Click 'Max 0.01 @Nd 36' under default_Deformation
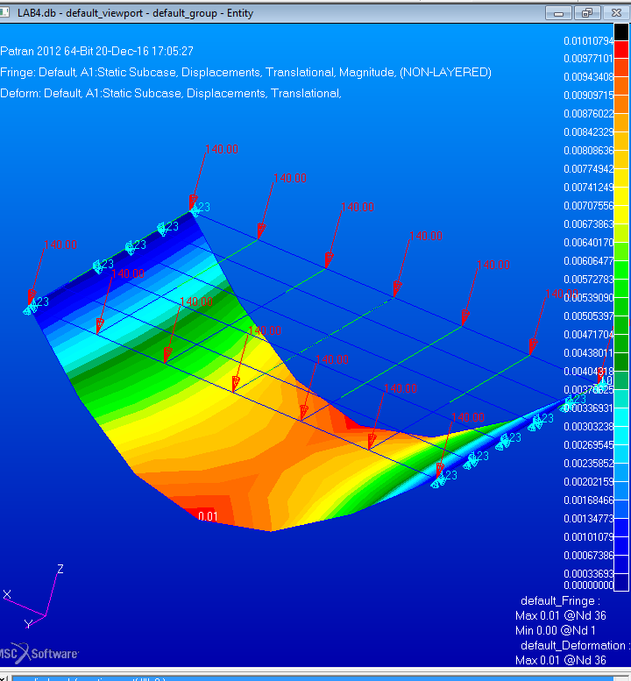Viewport: 631px width, 681px height. [561, 660]
